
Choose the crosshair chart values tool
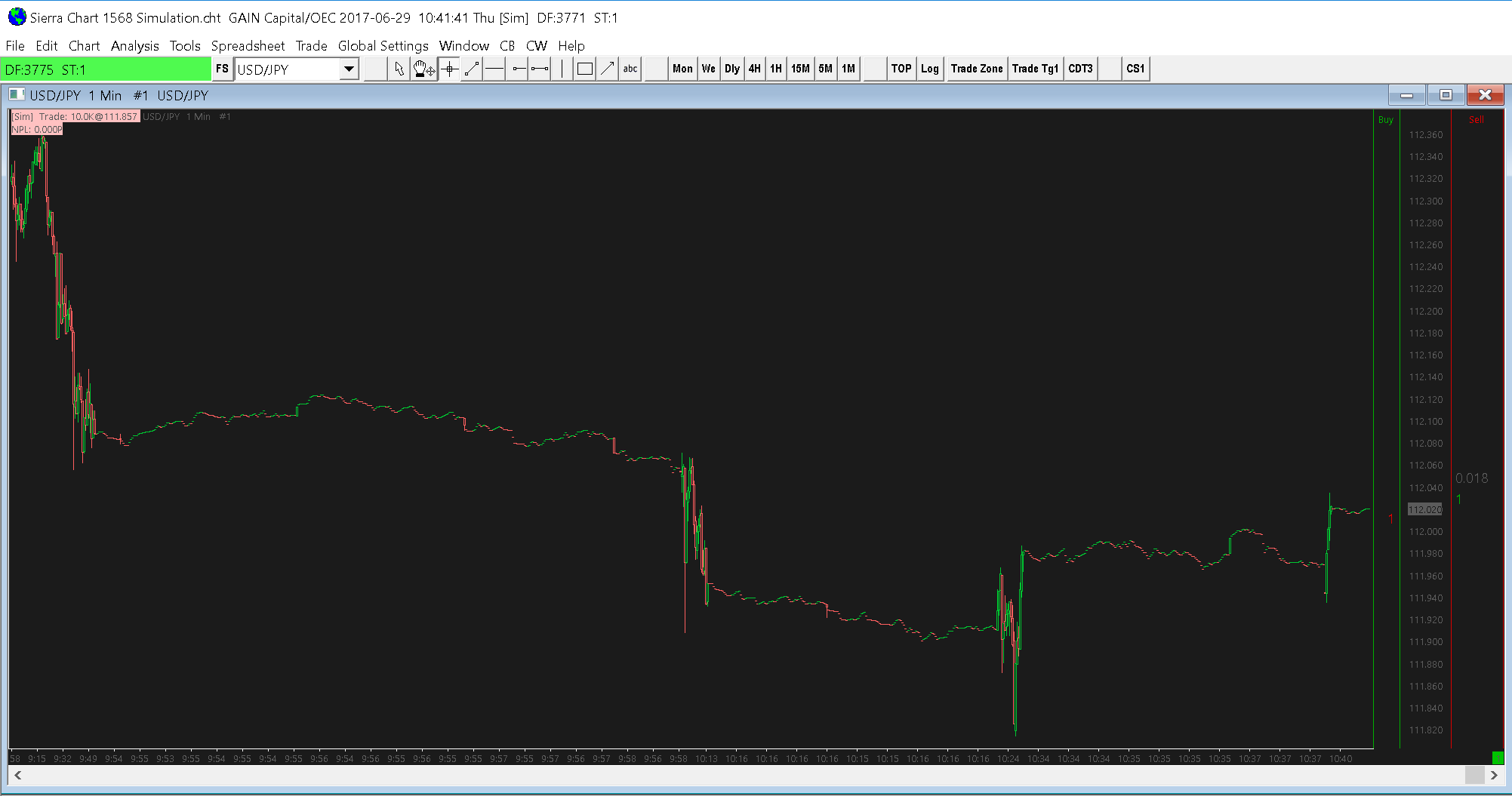[449, 69]
